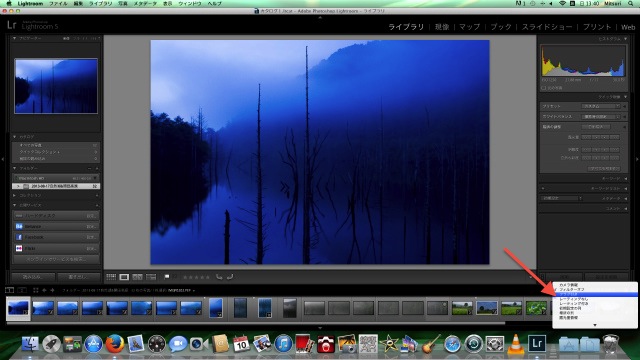640x360 pixels.
Task: Click the Facebook publish service icon
Action: point(19,237)
